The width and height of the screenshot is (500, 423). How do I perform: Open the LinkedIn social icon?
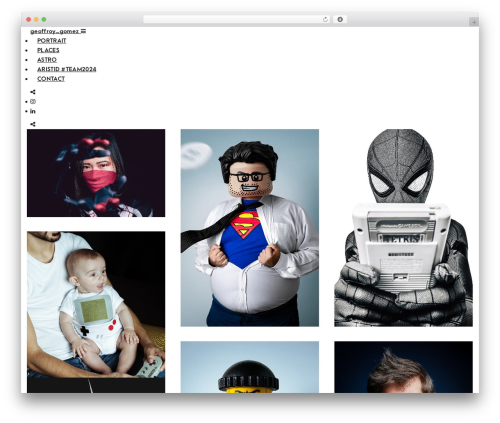(x=33, y=111)
